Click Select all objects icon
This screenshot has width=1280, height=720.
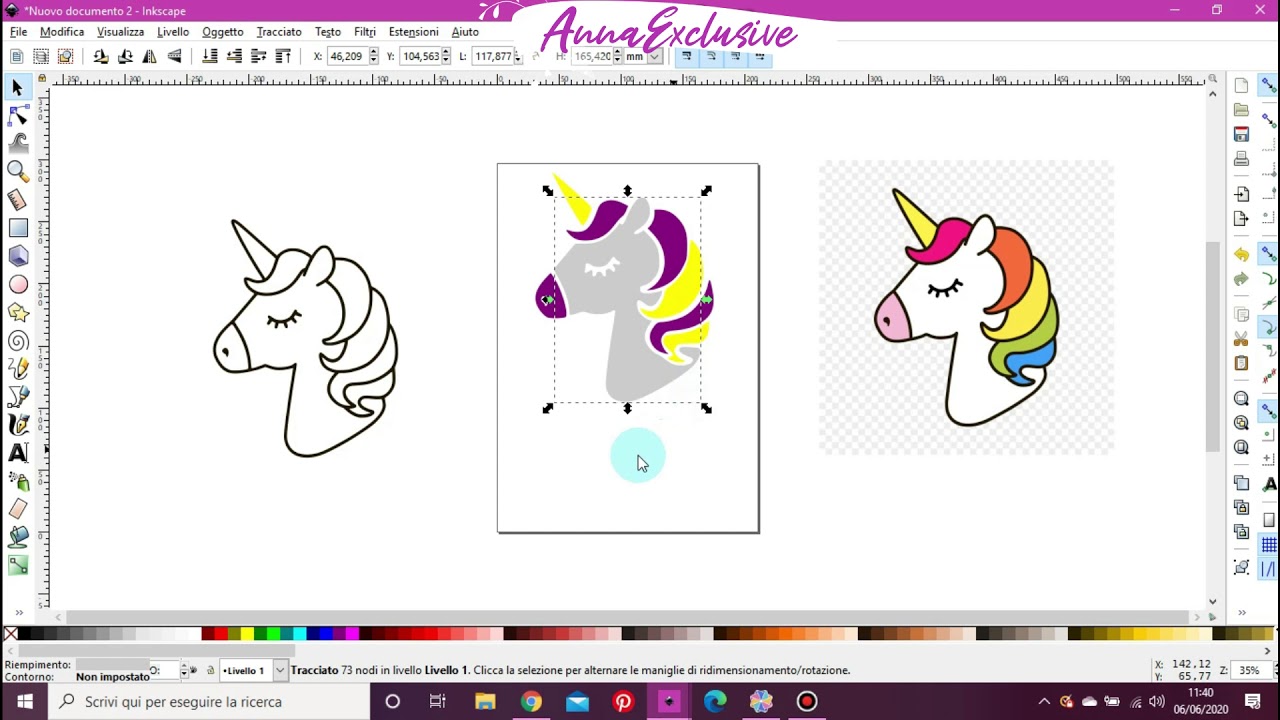tap(17, 56)
